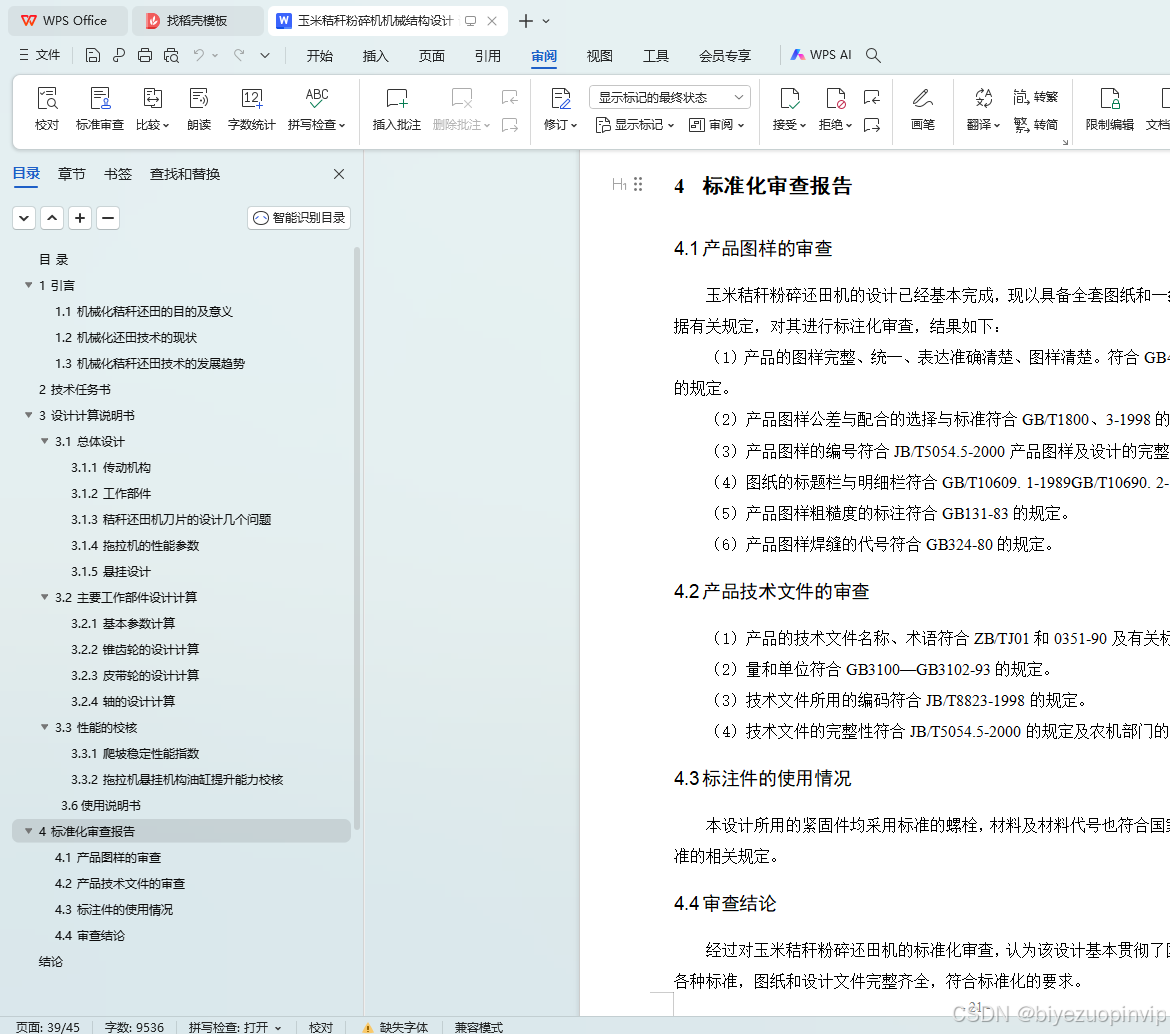This screenshot has height=1034, width=1170.
Task: Click the redo arrow icon
Action: (x=239, y=55)
